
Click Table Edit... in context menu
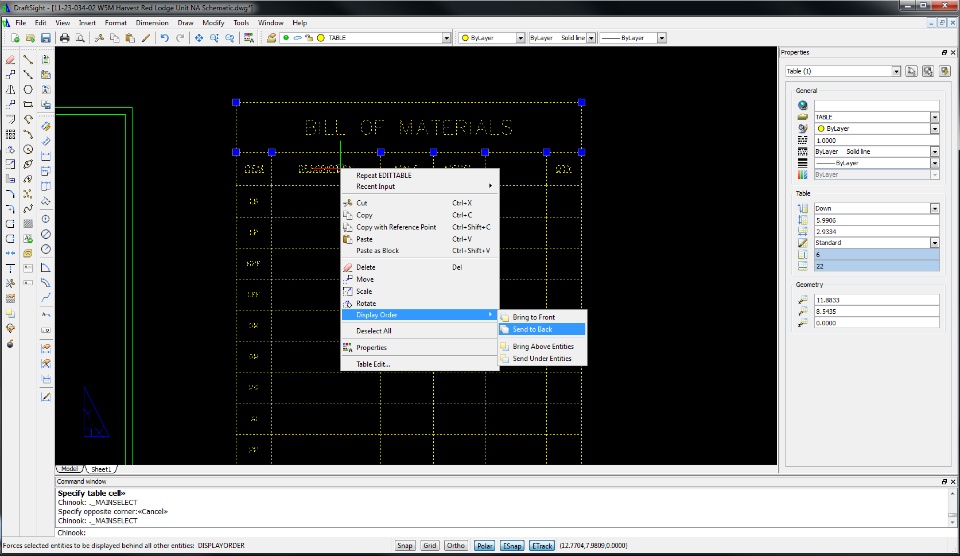coord(373,364)
